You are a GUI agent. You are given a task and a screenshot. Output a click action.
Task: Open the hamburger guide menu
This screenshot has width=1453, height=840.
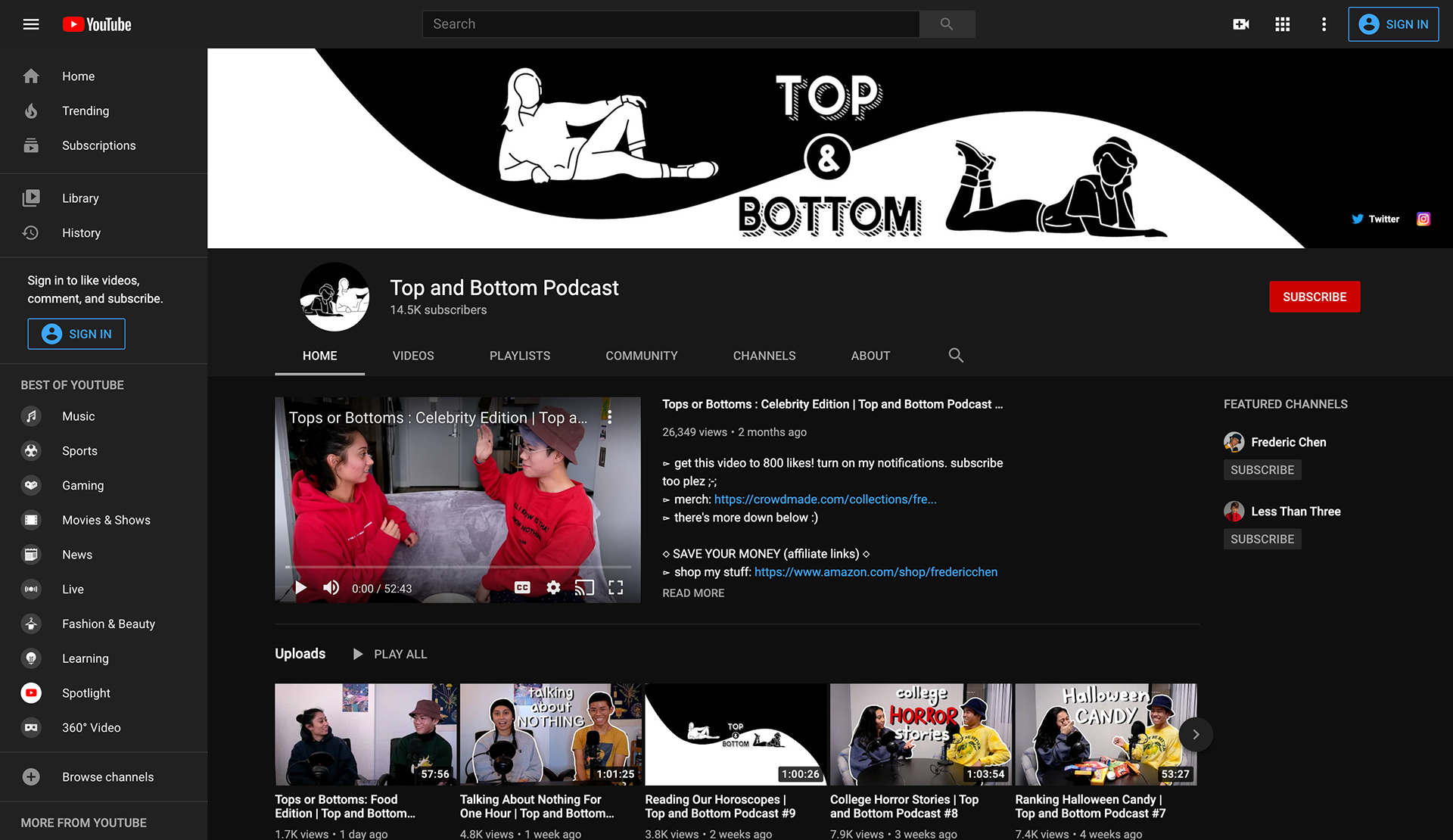31,24
